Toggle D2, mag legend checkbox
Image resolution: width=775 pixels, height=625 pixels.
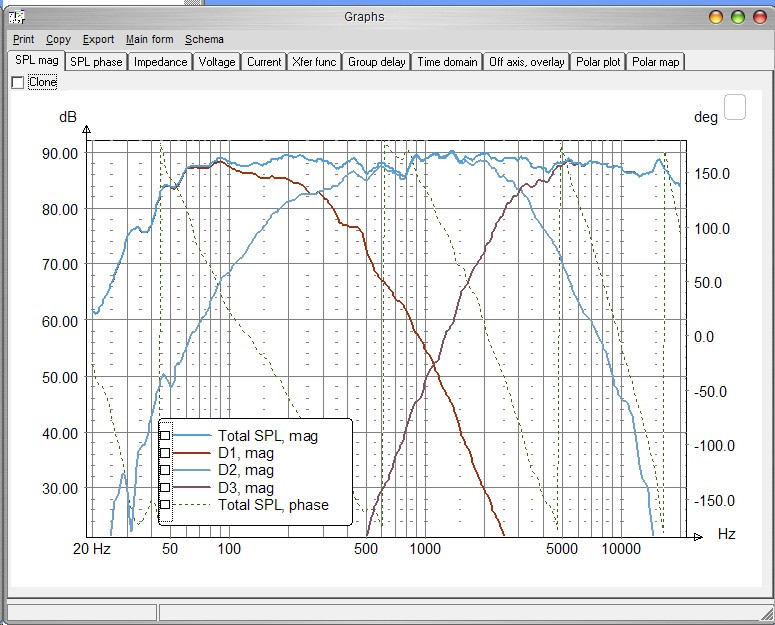point(165,469)
